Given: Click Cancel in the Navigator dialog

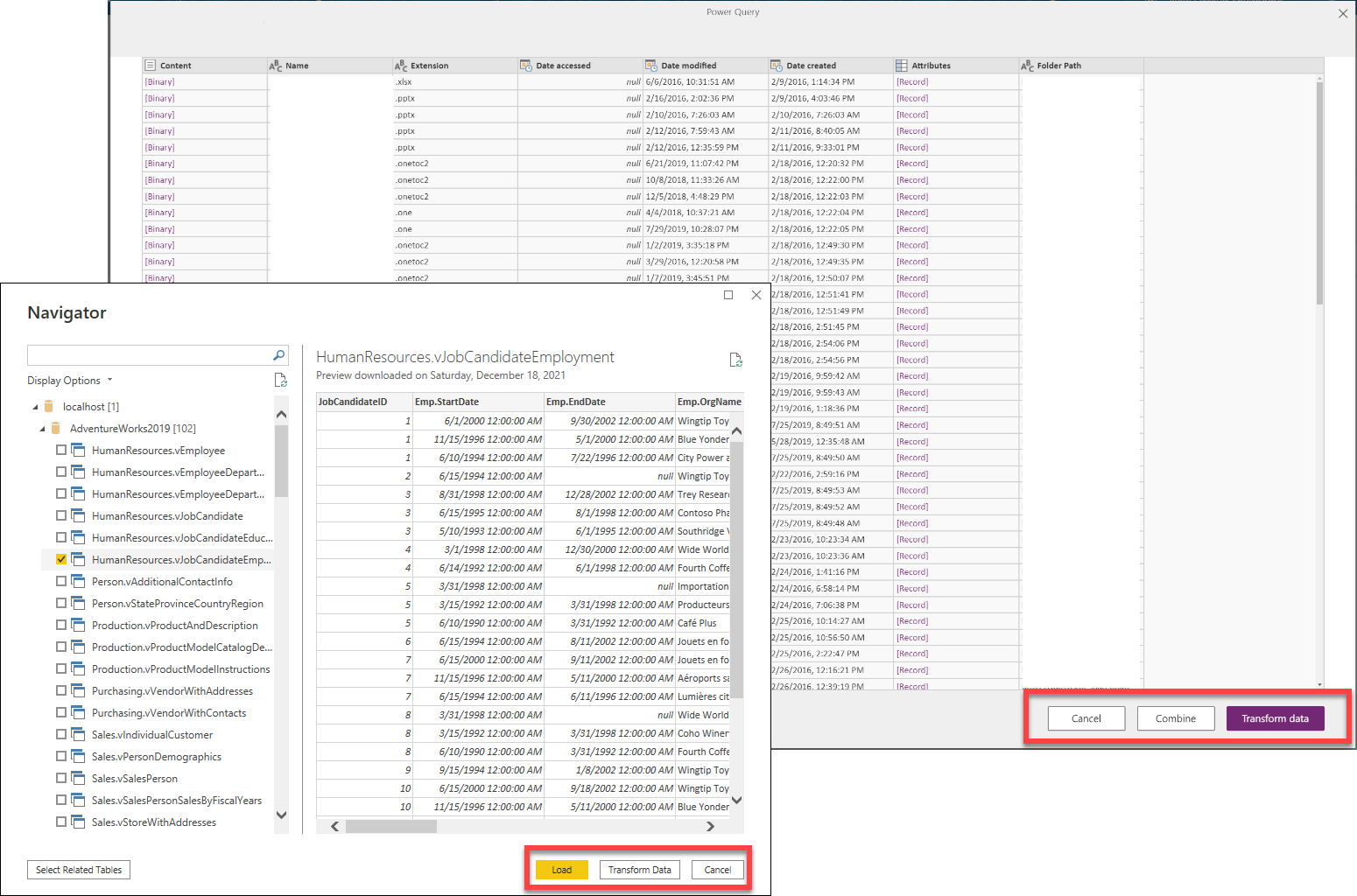Looking at the screenshot, I should [718, 870].
